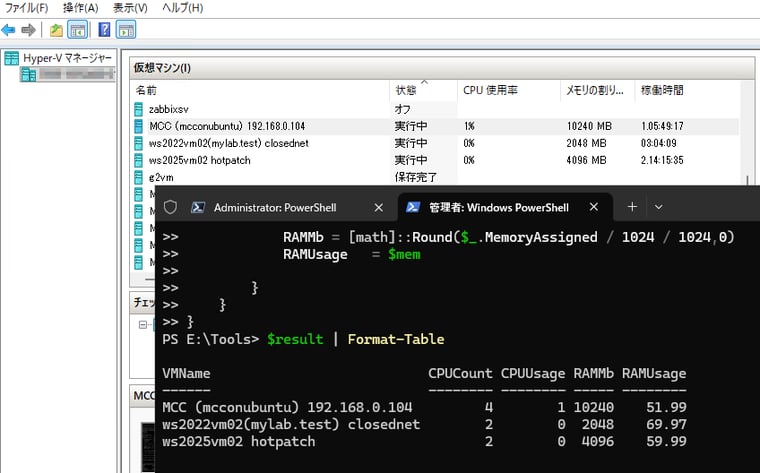The height and width of the screenshot is (473, 760).
Task: Sort by メモリの割り... column header
Action: click(597, 90)
